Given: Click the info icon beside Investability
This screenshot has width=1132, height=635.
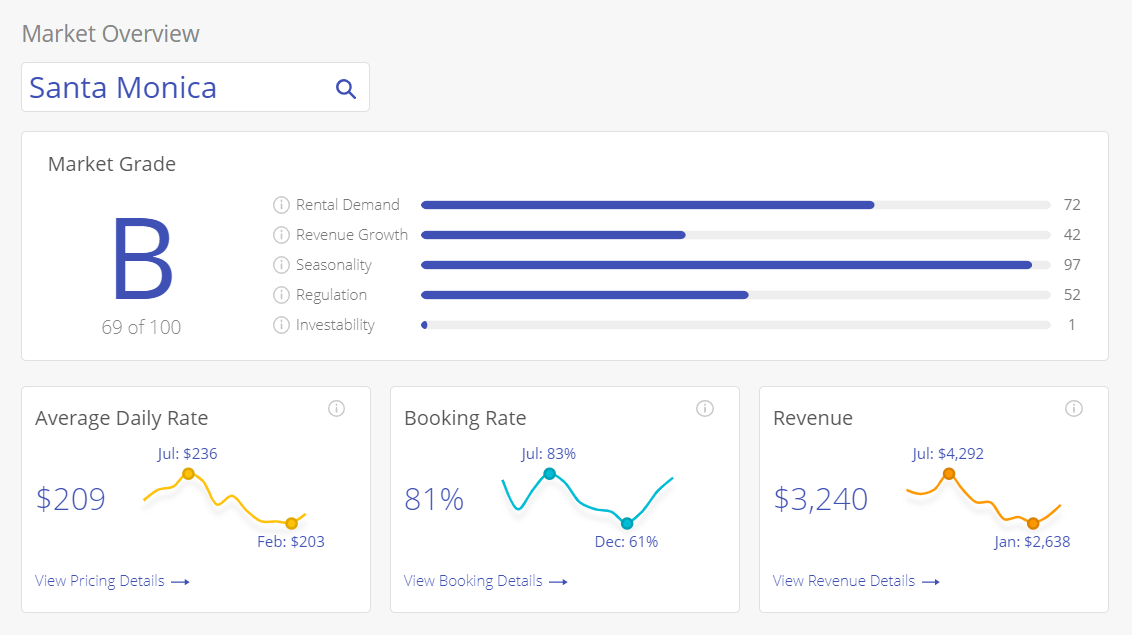Looking at the screenshot, I should pyautogui.click(x=280, y=324).
